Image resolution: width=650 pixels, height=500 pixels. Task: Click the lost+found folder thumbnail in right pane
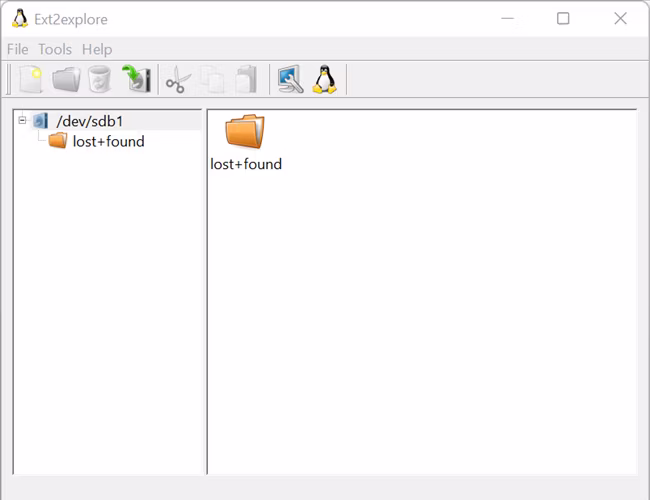coord(245,131)
